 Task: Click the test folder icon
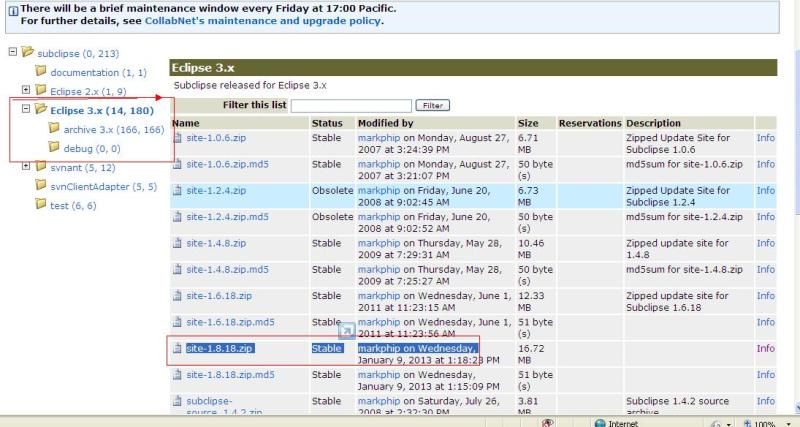41,204
